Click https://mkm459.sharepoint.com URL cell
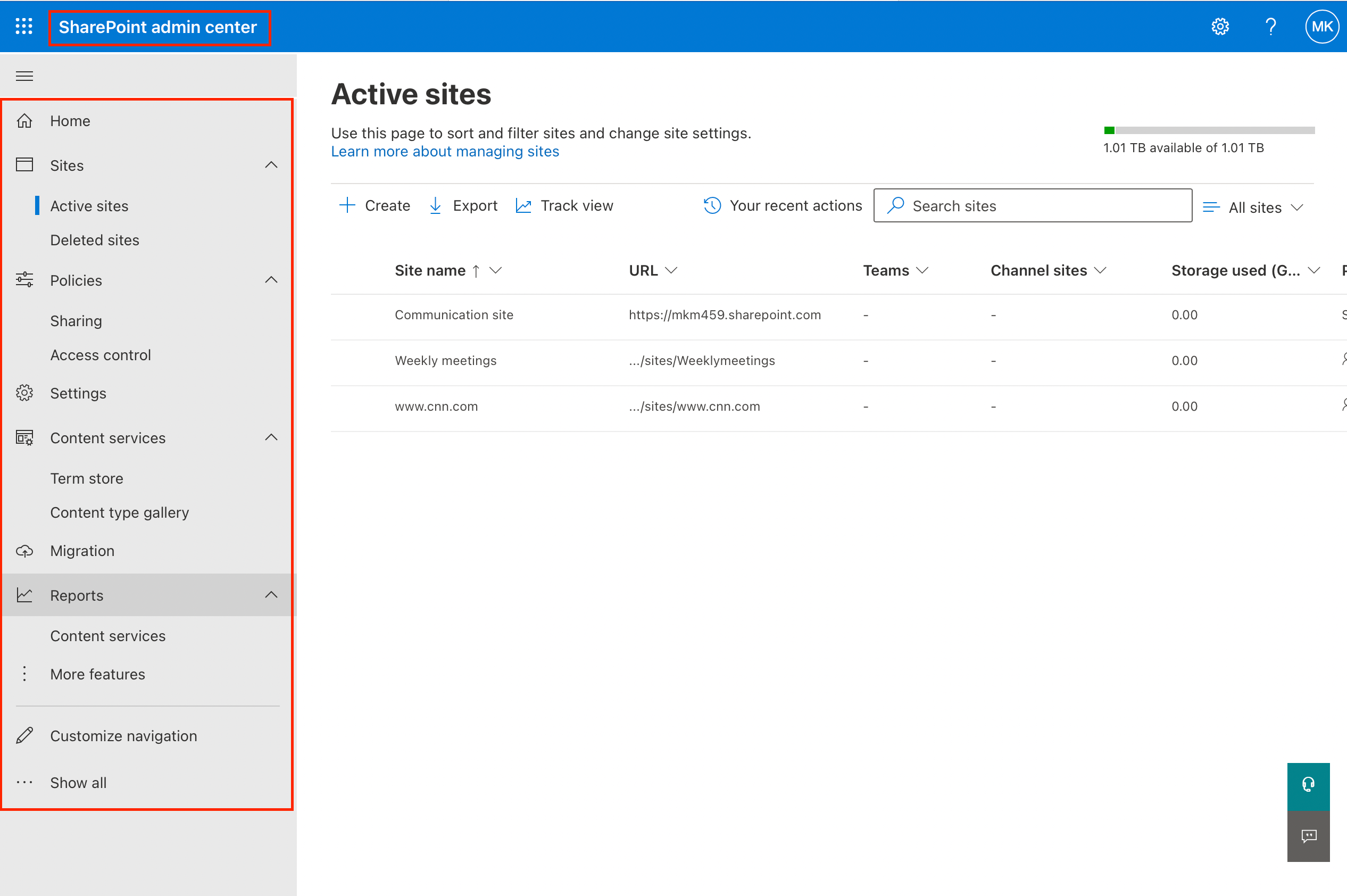The width and height of the screenshot is (1347, 896). pos(725,315)
